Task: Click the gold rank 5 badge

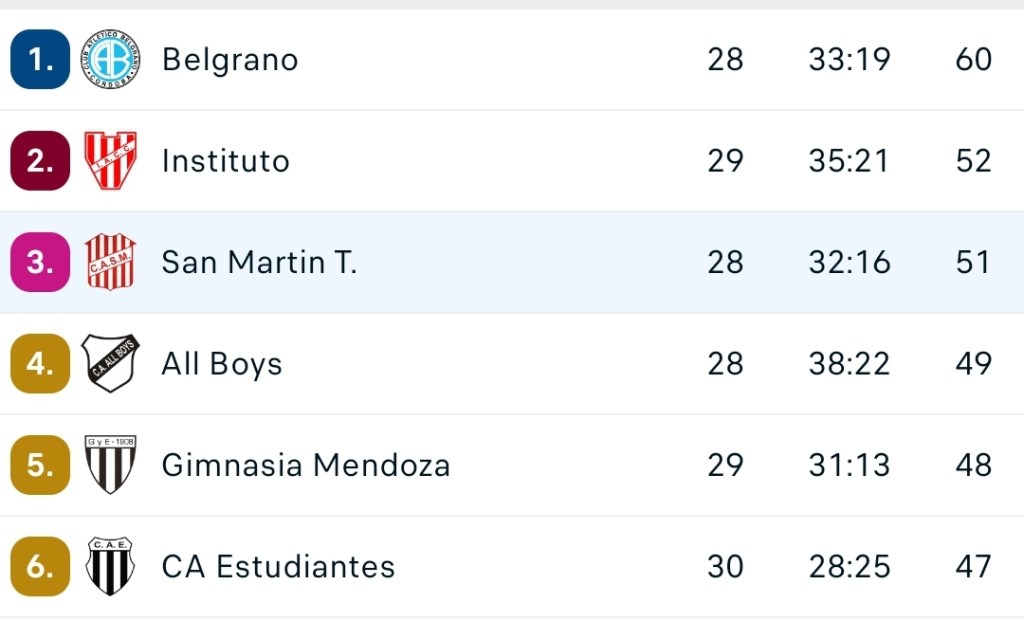Action: click(x=40, y=465)
